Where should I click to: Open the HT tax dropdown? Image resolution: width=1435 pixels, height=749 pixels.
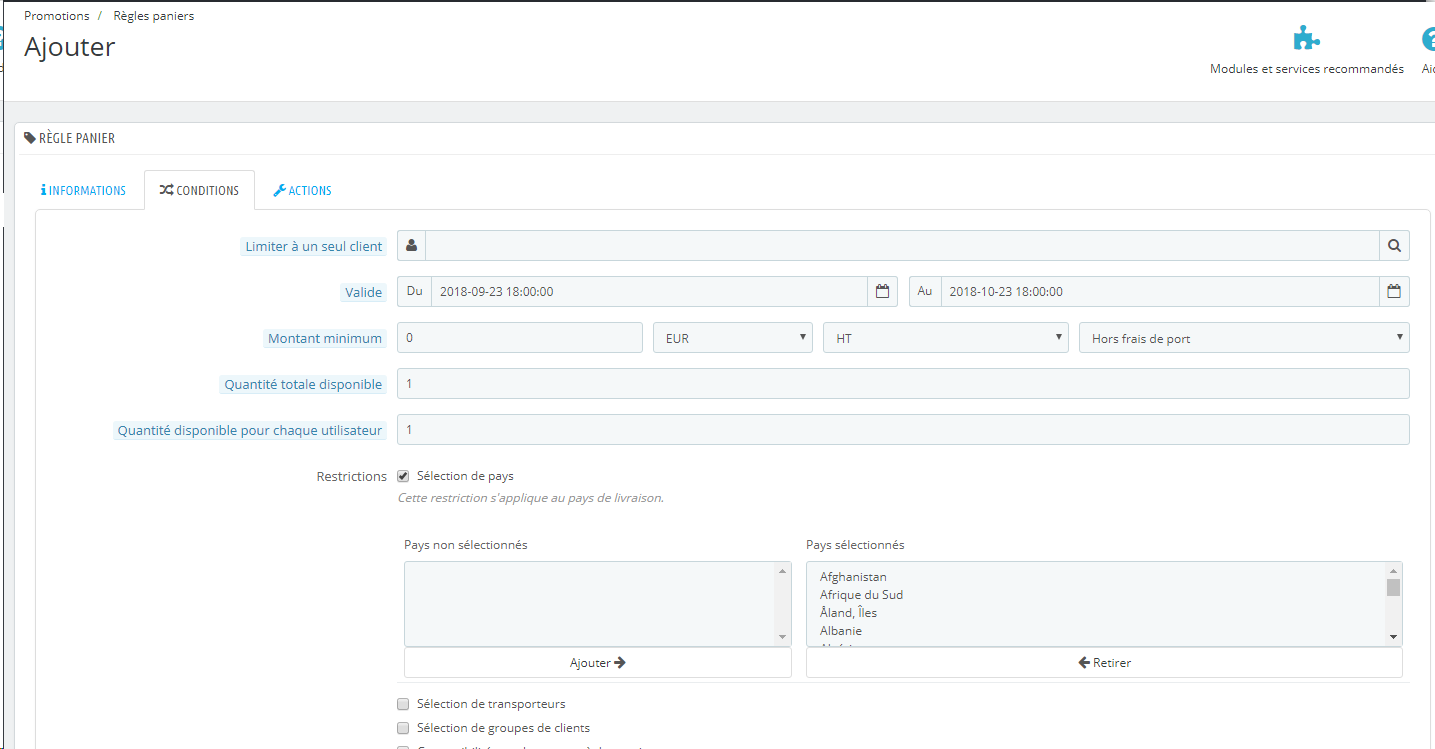[946, 338]
